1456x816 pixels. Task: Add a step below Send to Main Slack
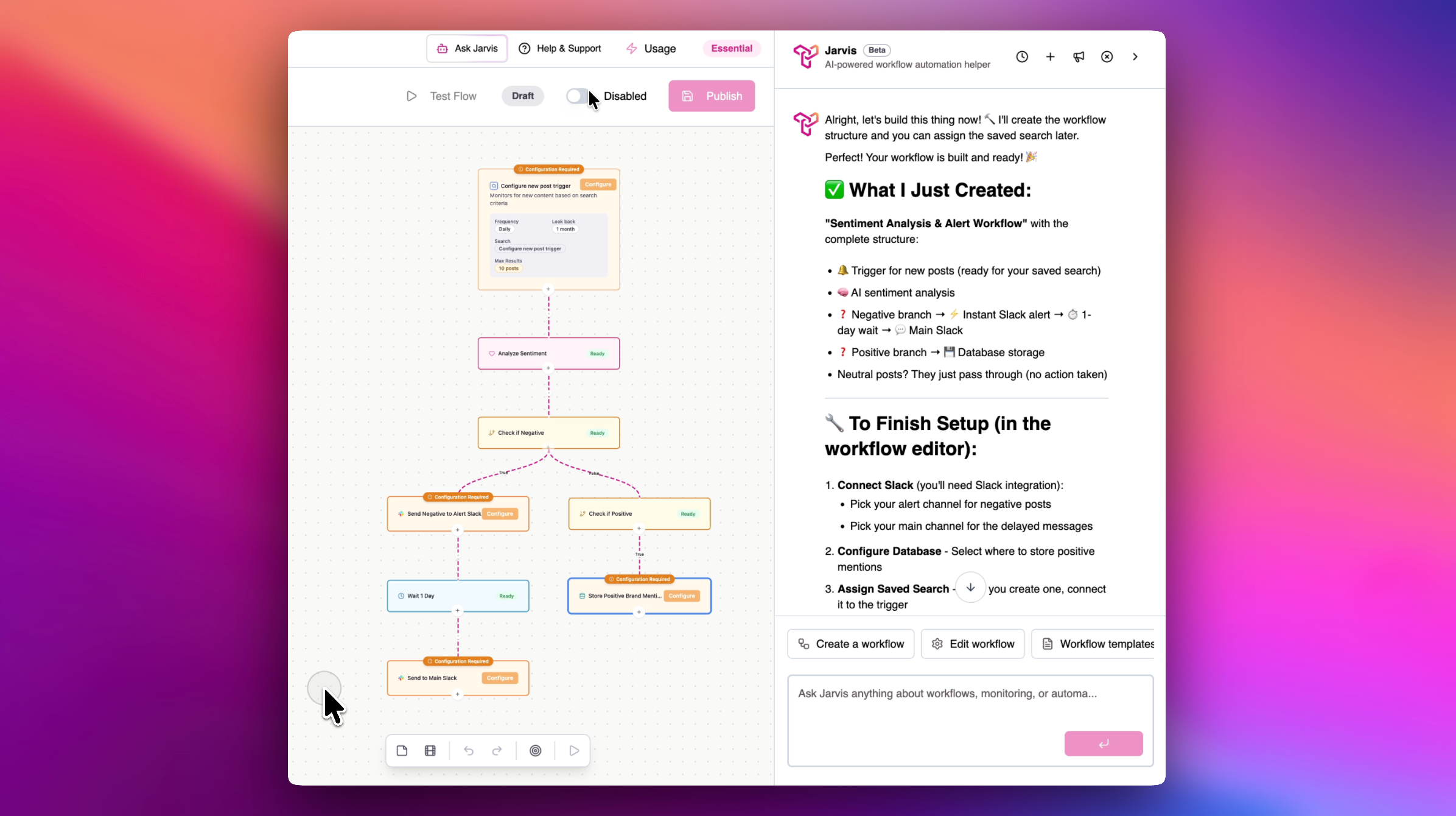[458, 694]
